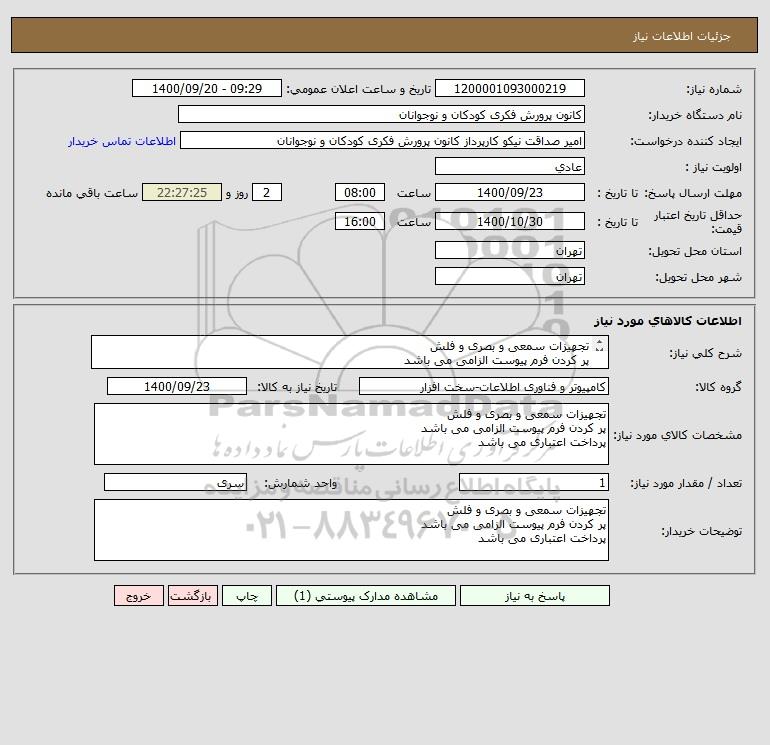Click the delivery province field تهران
This screenshot has height=745, width=770.
click(x=510, y=250)
